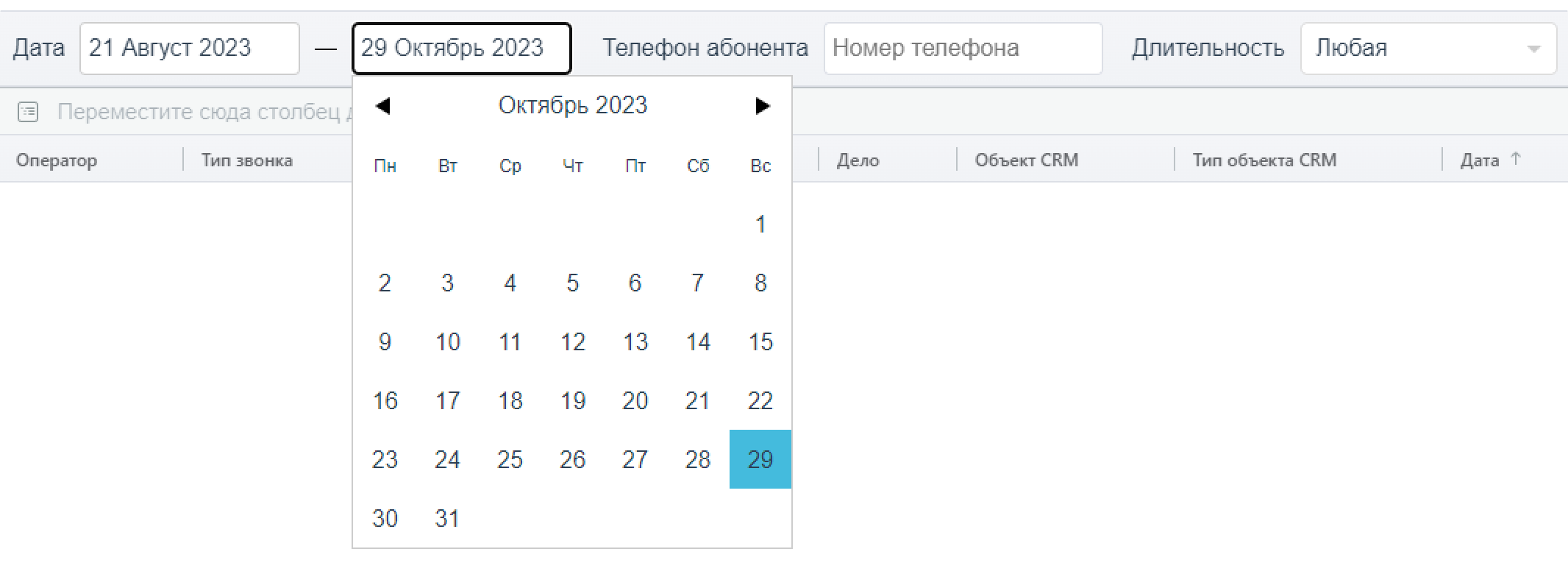Open the Любая duration combo box
Viewport: 1568px width, 574px height.
tap(1412, 49)
